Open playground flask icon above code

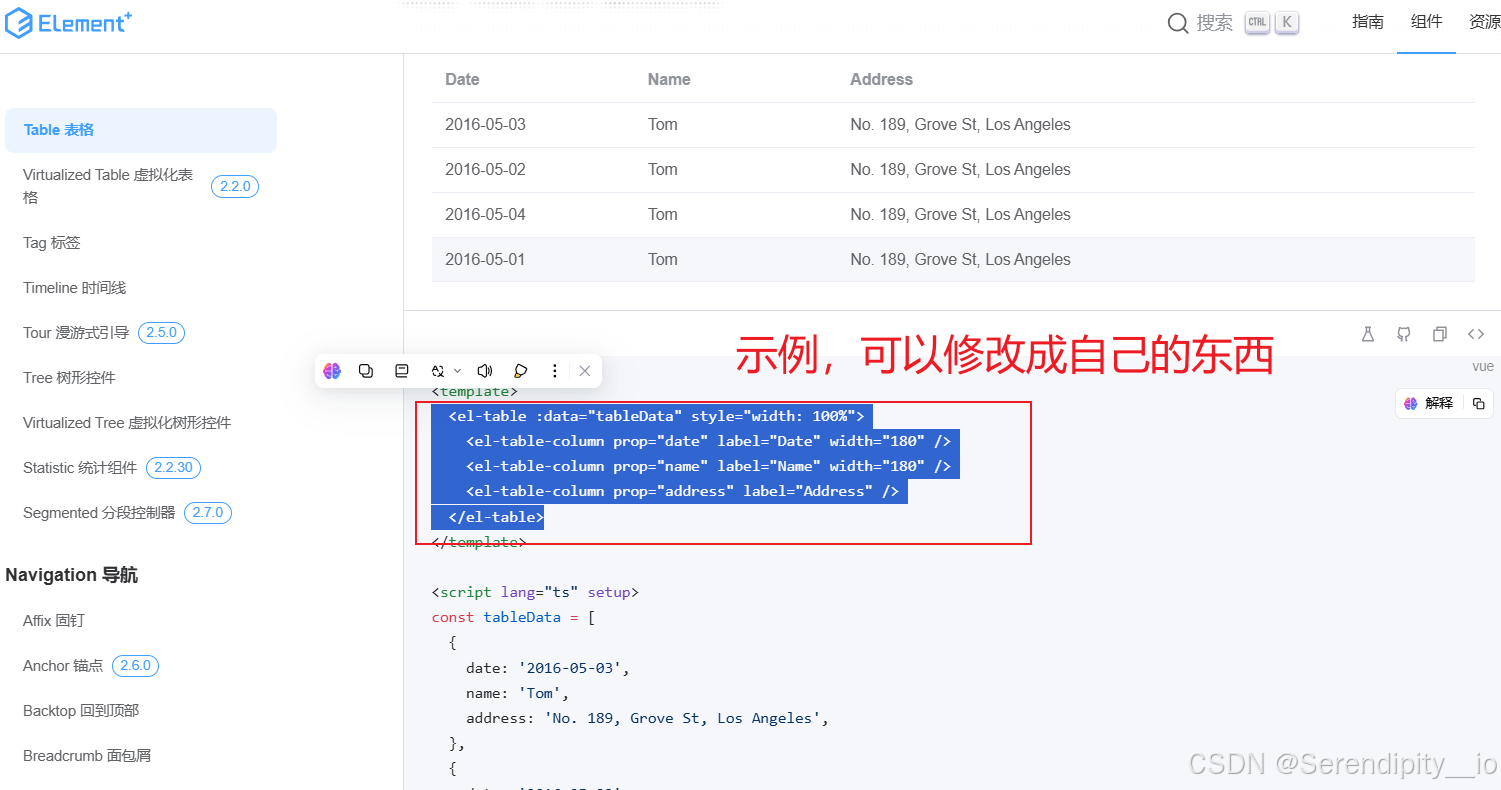pyautogui.click(x=1368, y=334)
